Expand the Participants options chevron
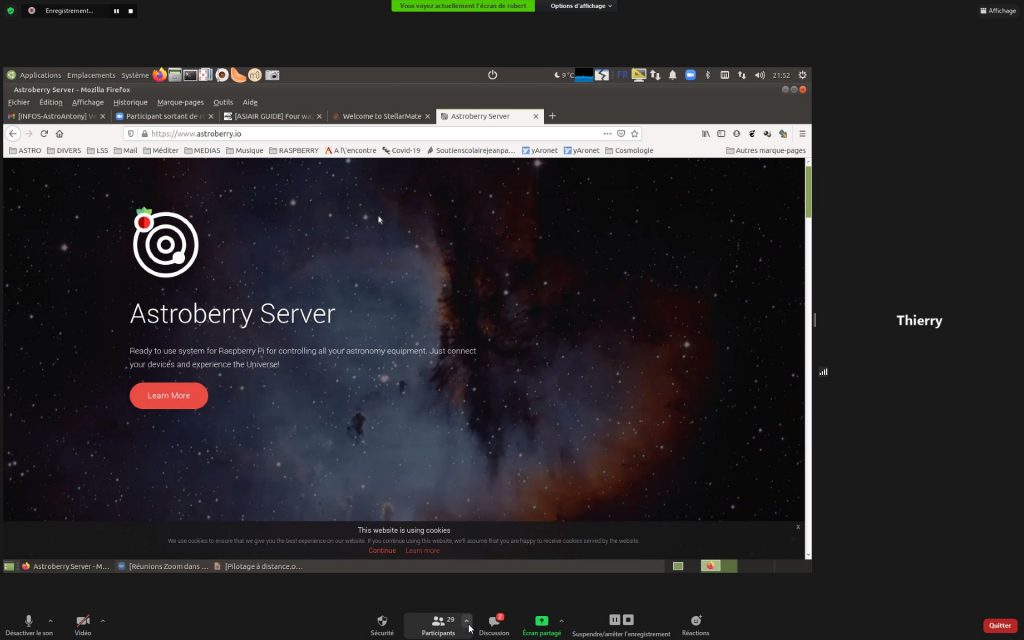The height and width of the screenshot is (640, 1024). 466,621
